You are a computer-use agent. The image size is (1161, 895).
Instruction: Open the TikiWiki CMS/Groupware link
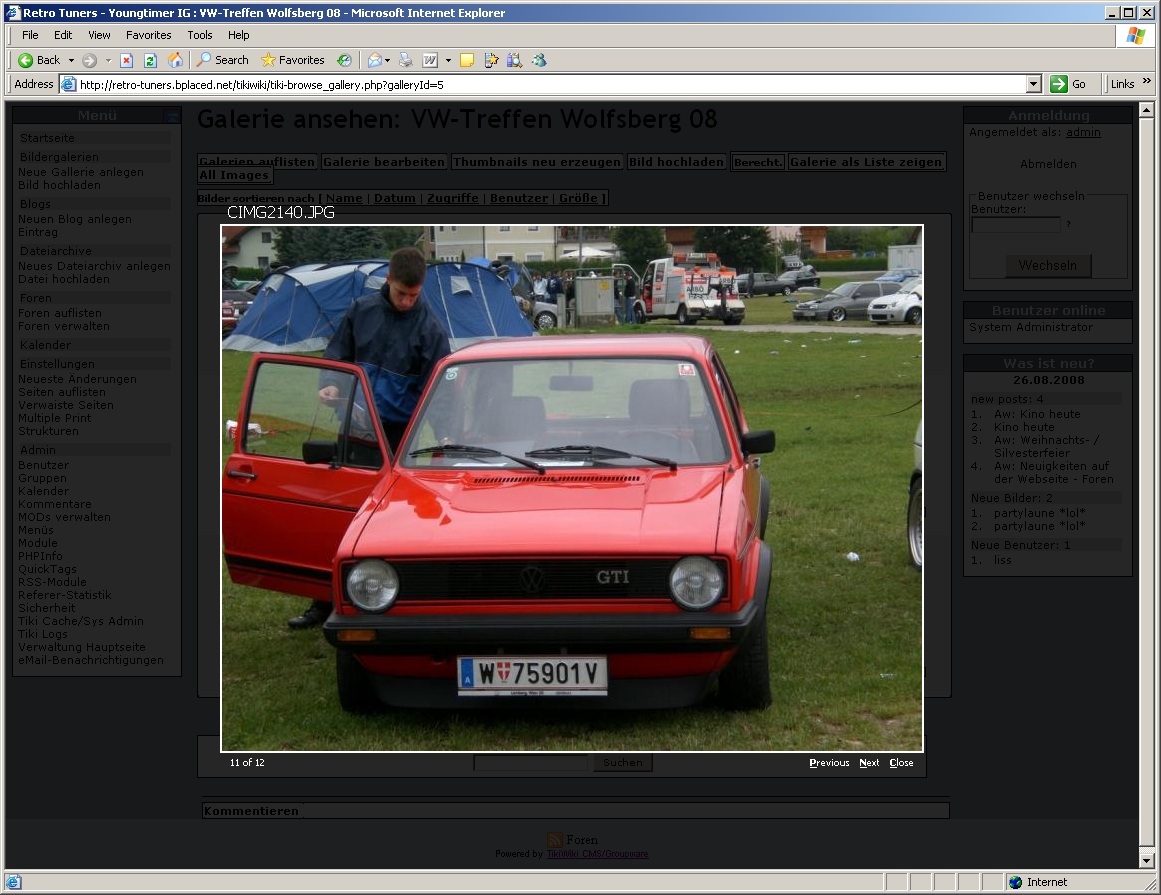[597, 854]
